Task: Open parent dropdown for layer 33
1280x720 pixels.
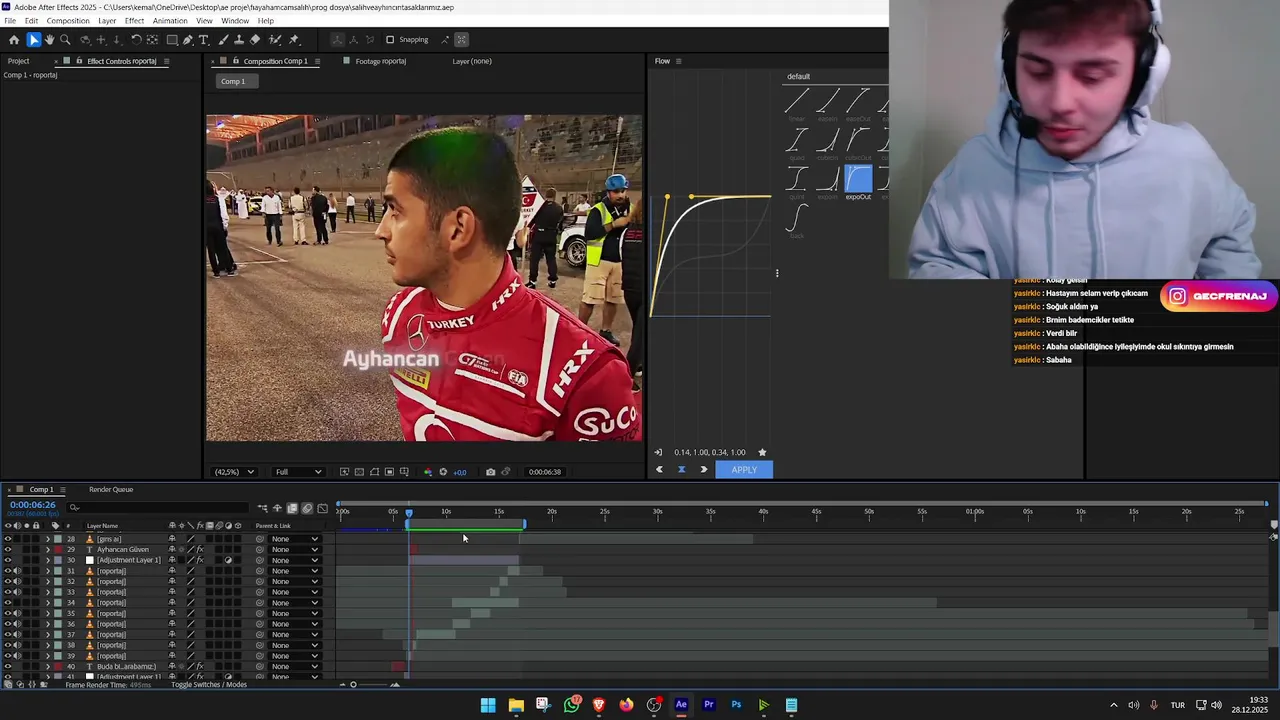Action: point(295,592)
